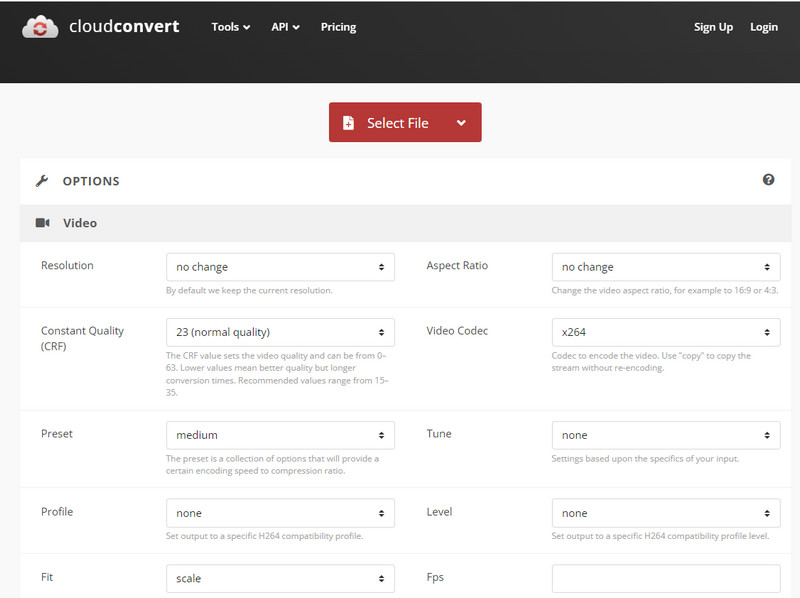Click the 'Fit' label
This screenshot has height=598, width=800.
[x=47, y=577]
